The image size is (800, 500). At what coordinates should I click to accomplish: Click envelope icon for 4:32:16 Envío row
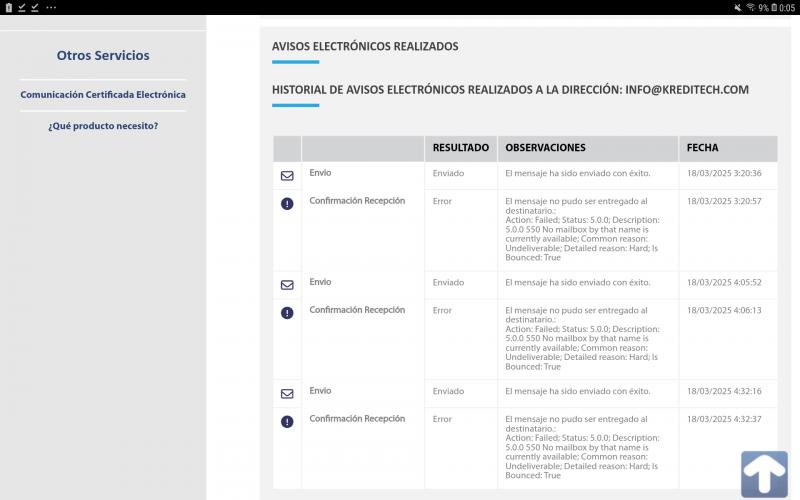(287, 393)
